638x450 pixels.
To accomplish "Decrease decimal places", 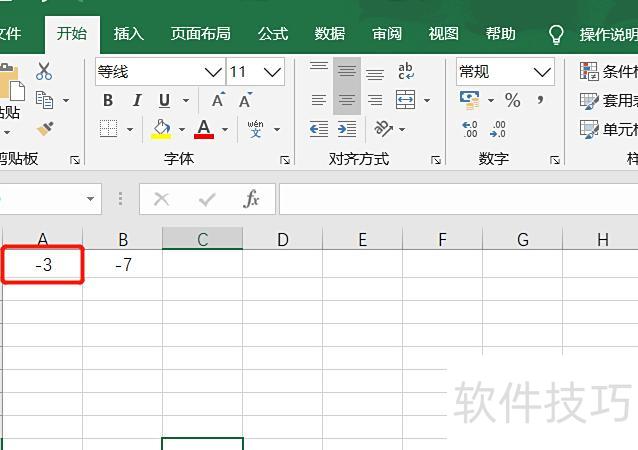I will coord(498,129).
